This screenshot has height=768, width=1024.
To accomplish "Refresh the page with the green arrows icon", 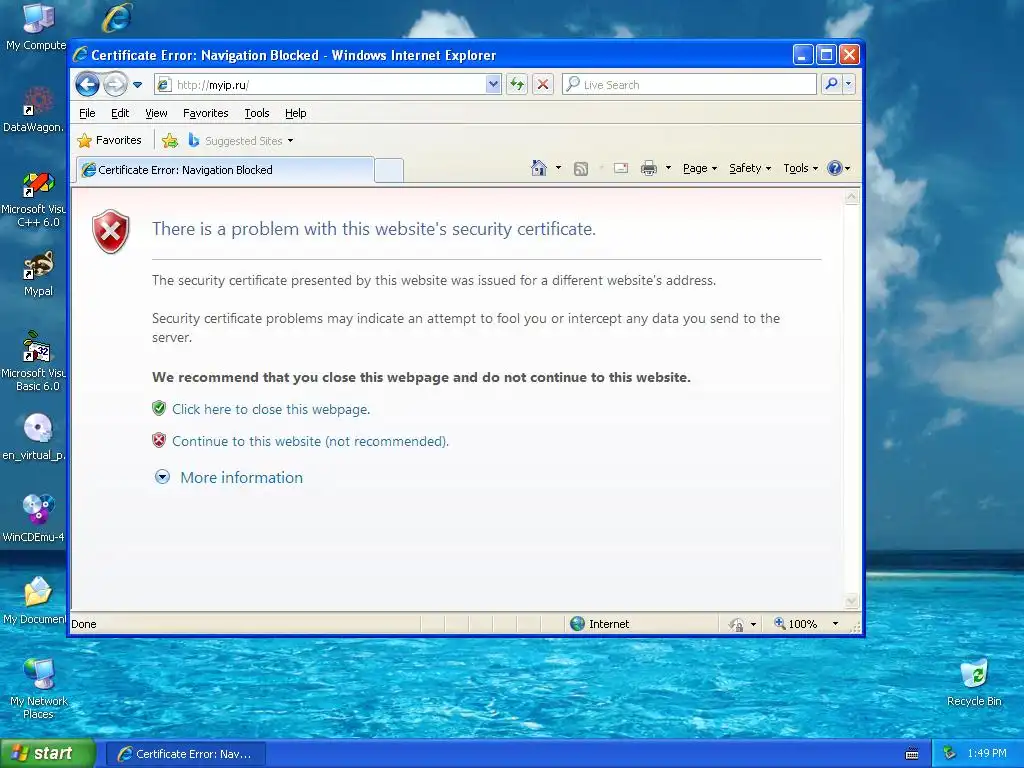I will click(517, 84).
